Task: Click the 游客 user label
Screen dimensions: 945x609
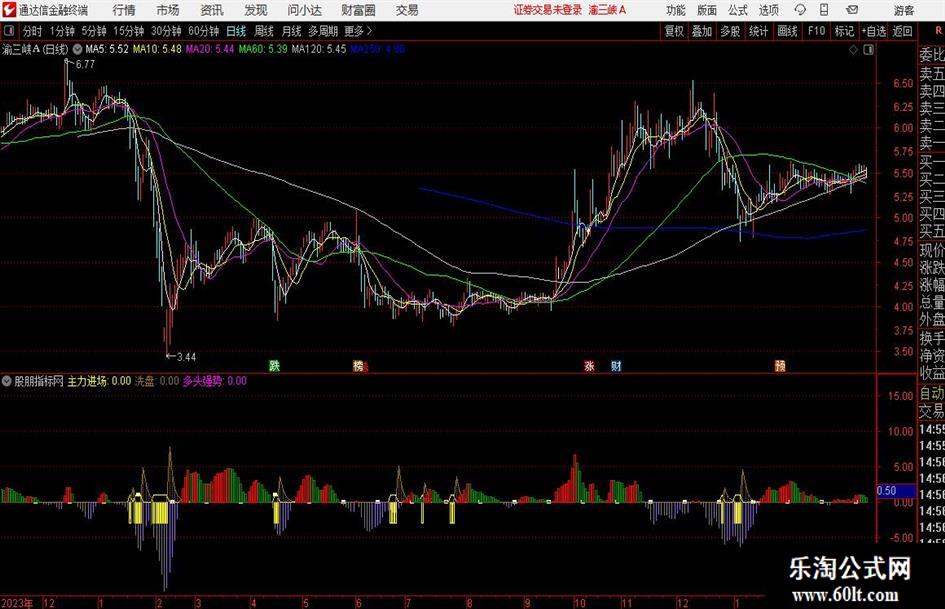Action: tap(904, 10)
